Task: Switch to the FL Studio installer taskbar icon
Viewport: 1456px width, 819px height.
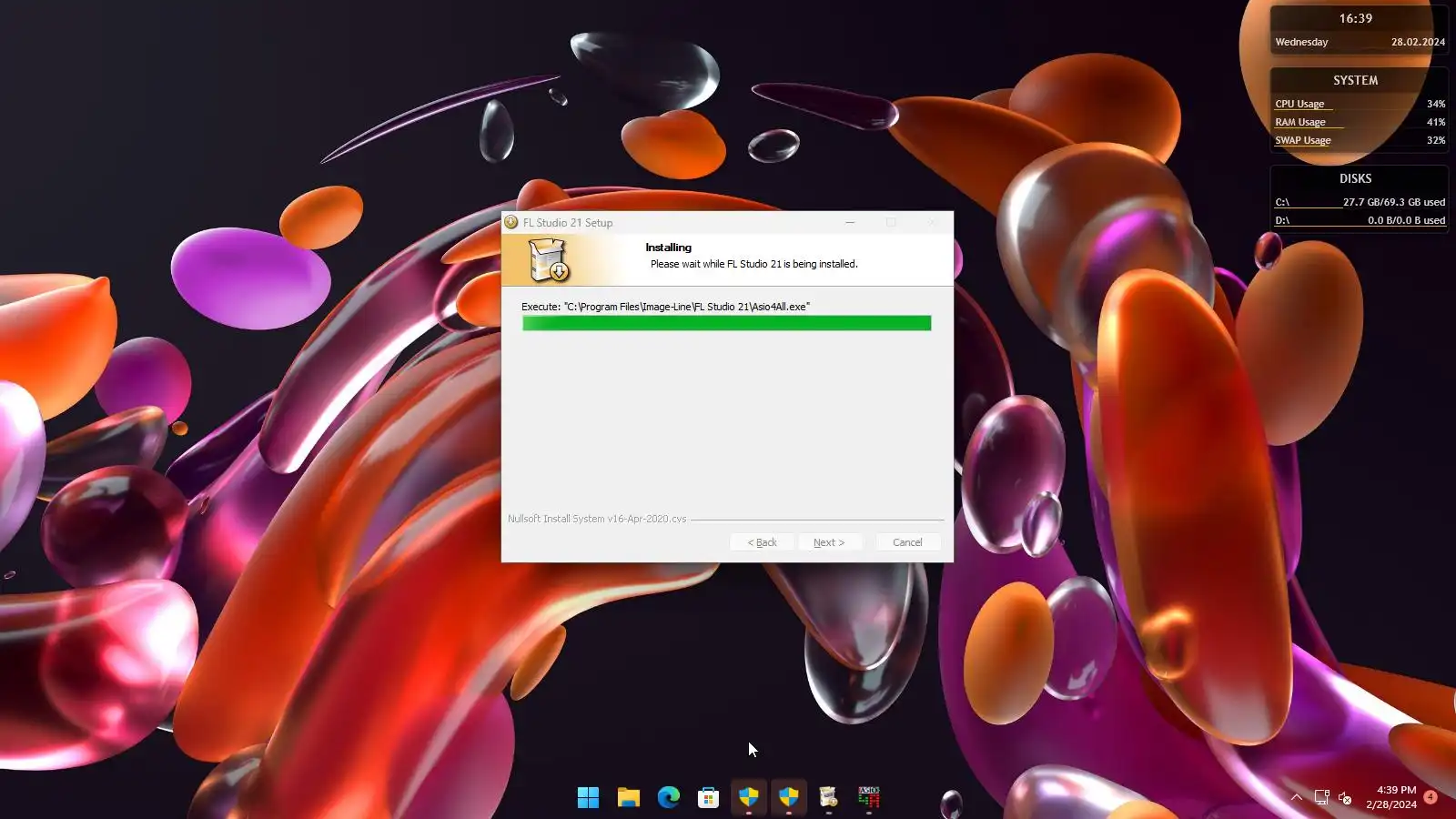Action: (x=828, y=798)
